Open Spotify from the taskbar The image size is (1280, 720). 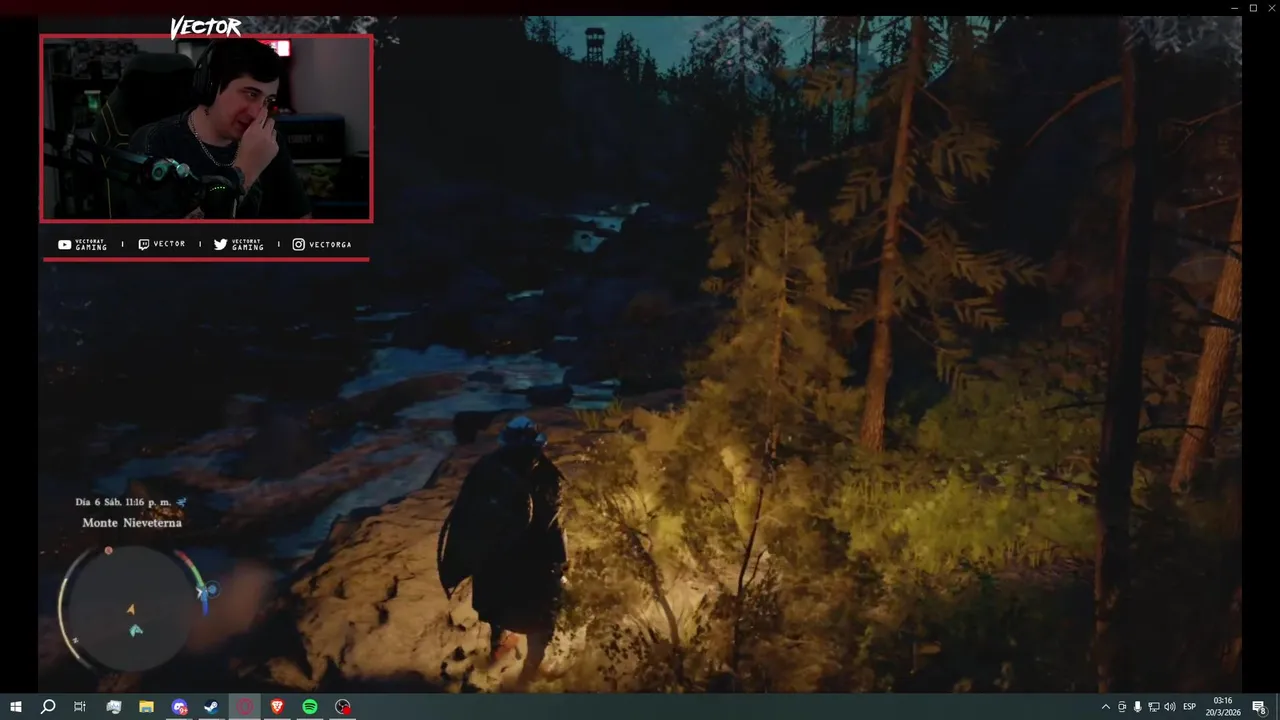[x=310, y=707]
